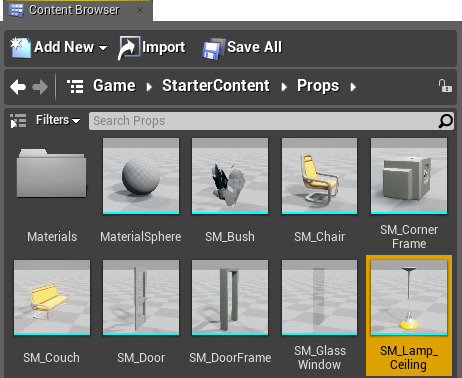Open the Materials folder
Screen dimensions: 462x378
(52, 173)
